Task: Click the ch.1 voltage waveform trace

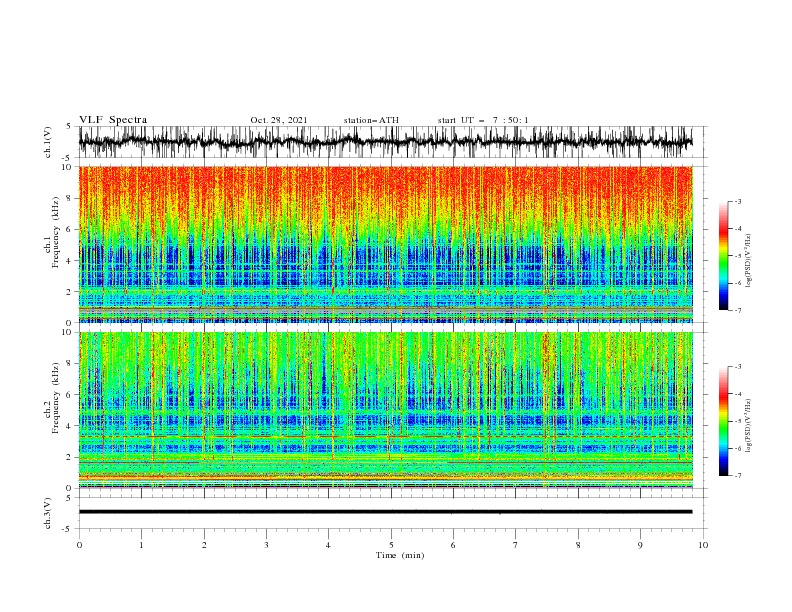Action: tap(385, 142)
